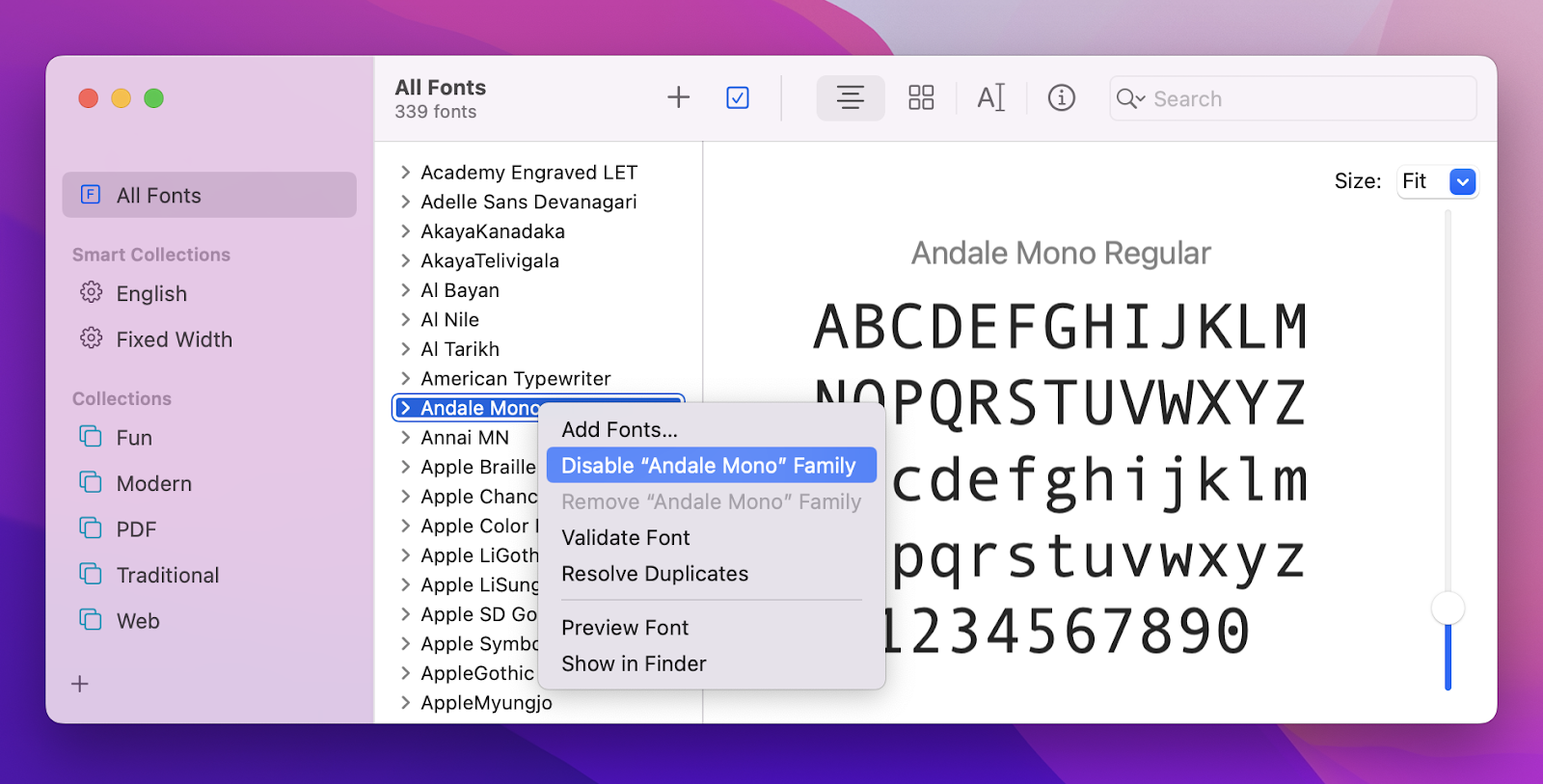This screenshot has width=1543, height=784.
Task: Click the collection icon beside Fun
Action: (91, 437)
